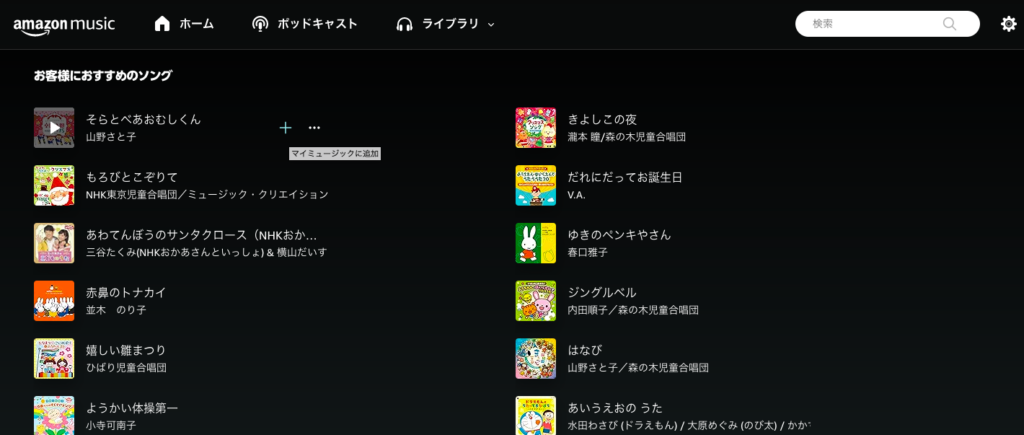The image size is (1024, 435).
Task: Open artist 瀧本 瞳/森の木児童合唱団
Action: coord(627,137)
